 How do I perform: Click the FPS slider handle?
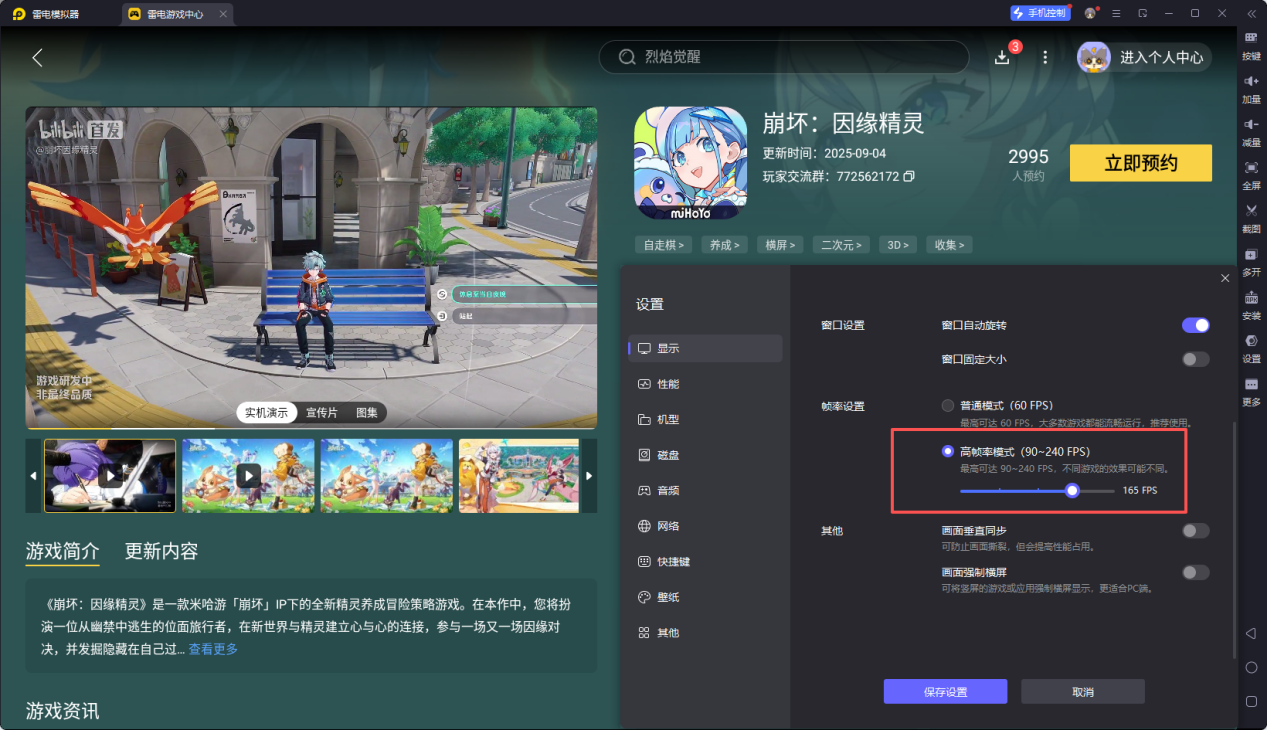click(1072, 491)
